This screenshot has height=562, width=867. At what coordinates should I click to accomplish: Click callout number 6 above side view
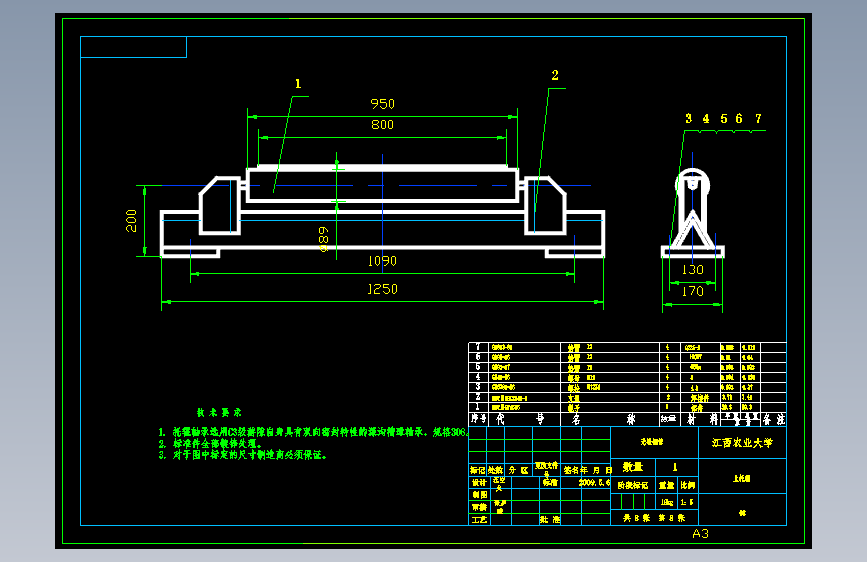(739, 118)
